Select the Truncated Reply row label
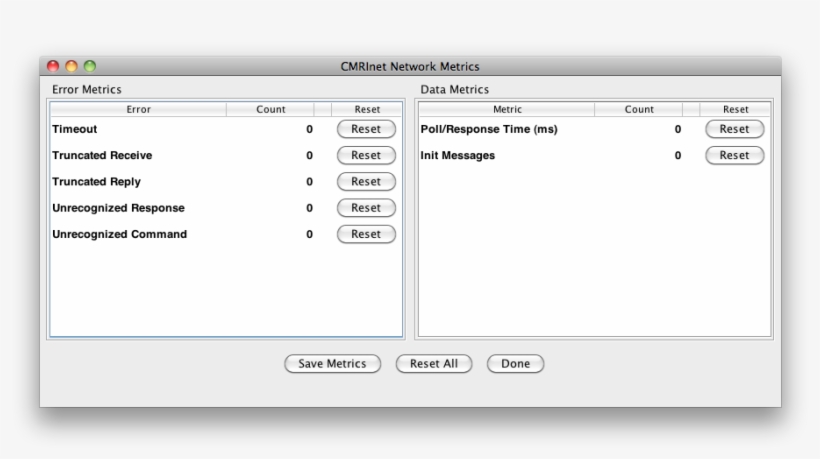The image size is (820, 459). tap(96, 181)
